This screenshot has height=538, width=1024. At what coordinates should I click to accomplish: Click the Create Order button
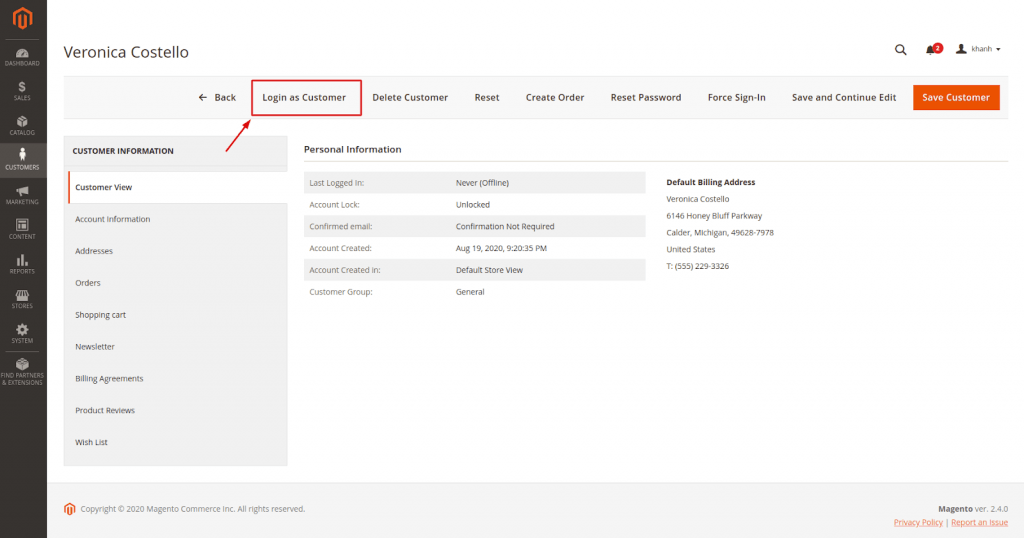click(555, 97)
